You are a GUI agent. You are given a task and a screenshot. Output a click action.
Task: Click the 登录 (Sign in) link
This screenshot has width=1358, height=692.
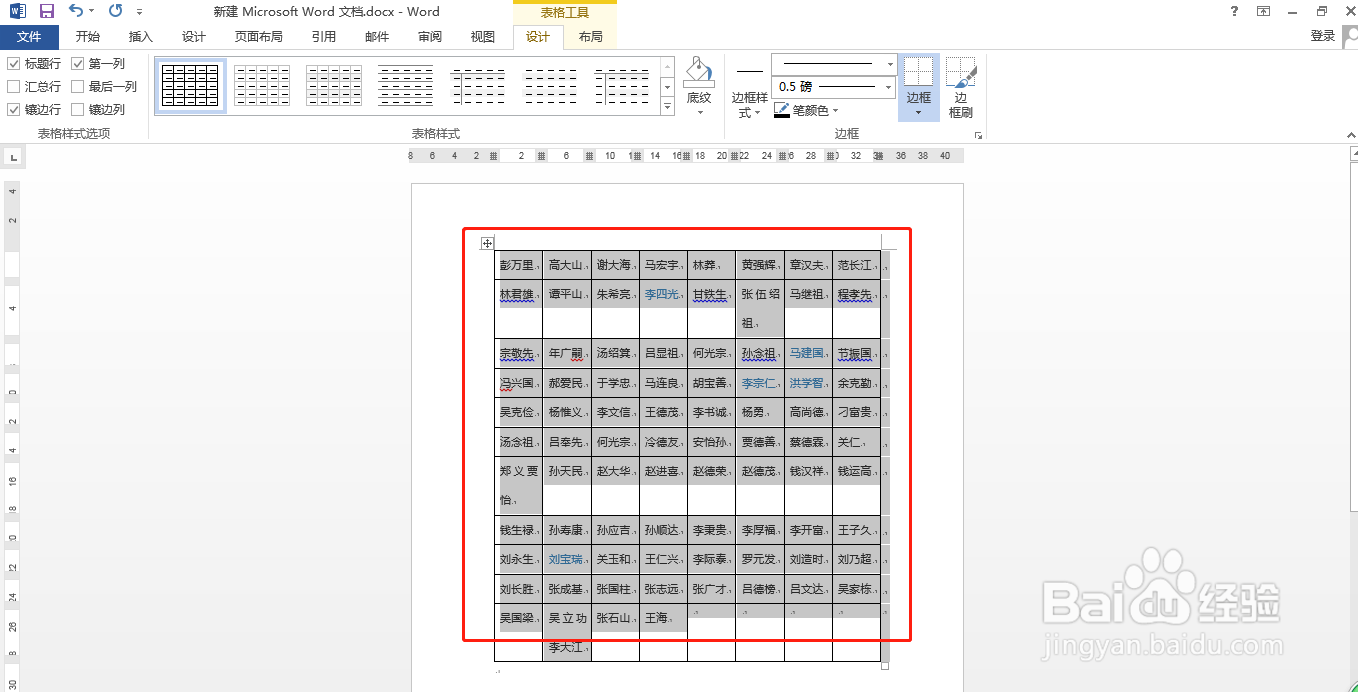1322,36
